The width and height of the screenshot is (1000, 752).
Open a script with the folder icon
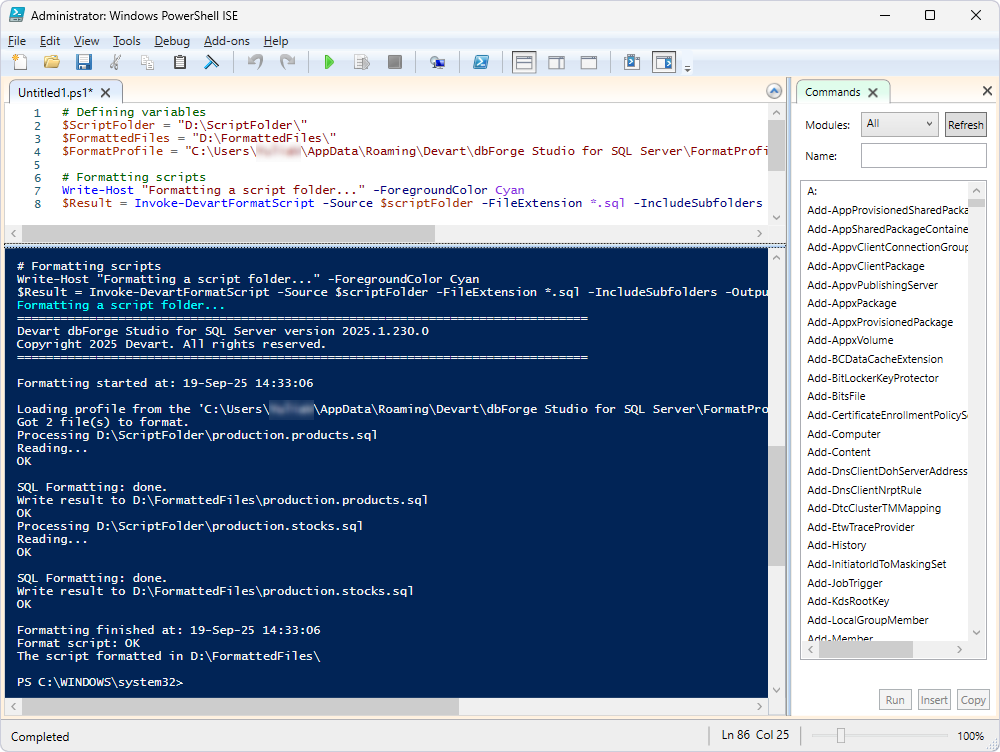point(51,62)
